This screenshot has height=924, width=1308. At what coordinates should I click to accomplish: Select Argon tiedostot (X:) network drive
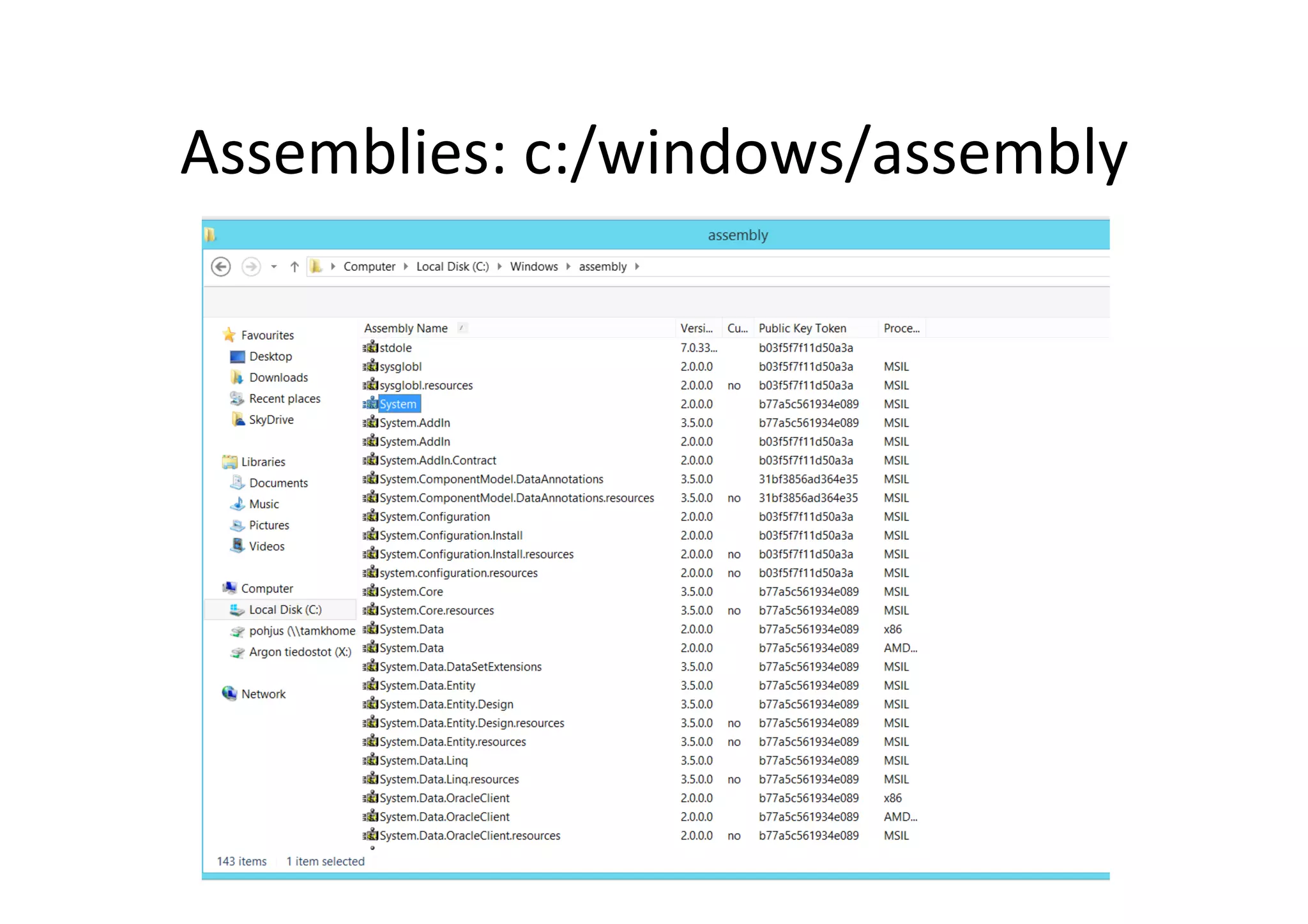pyautogui.click(x=300, y=652)
